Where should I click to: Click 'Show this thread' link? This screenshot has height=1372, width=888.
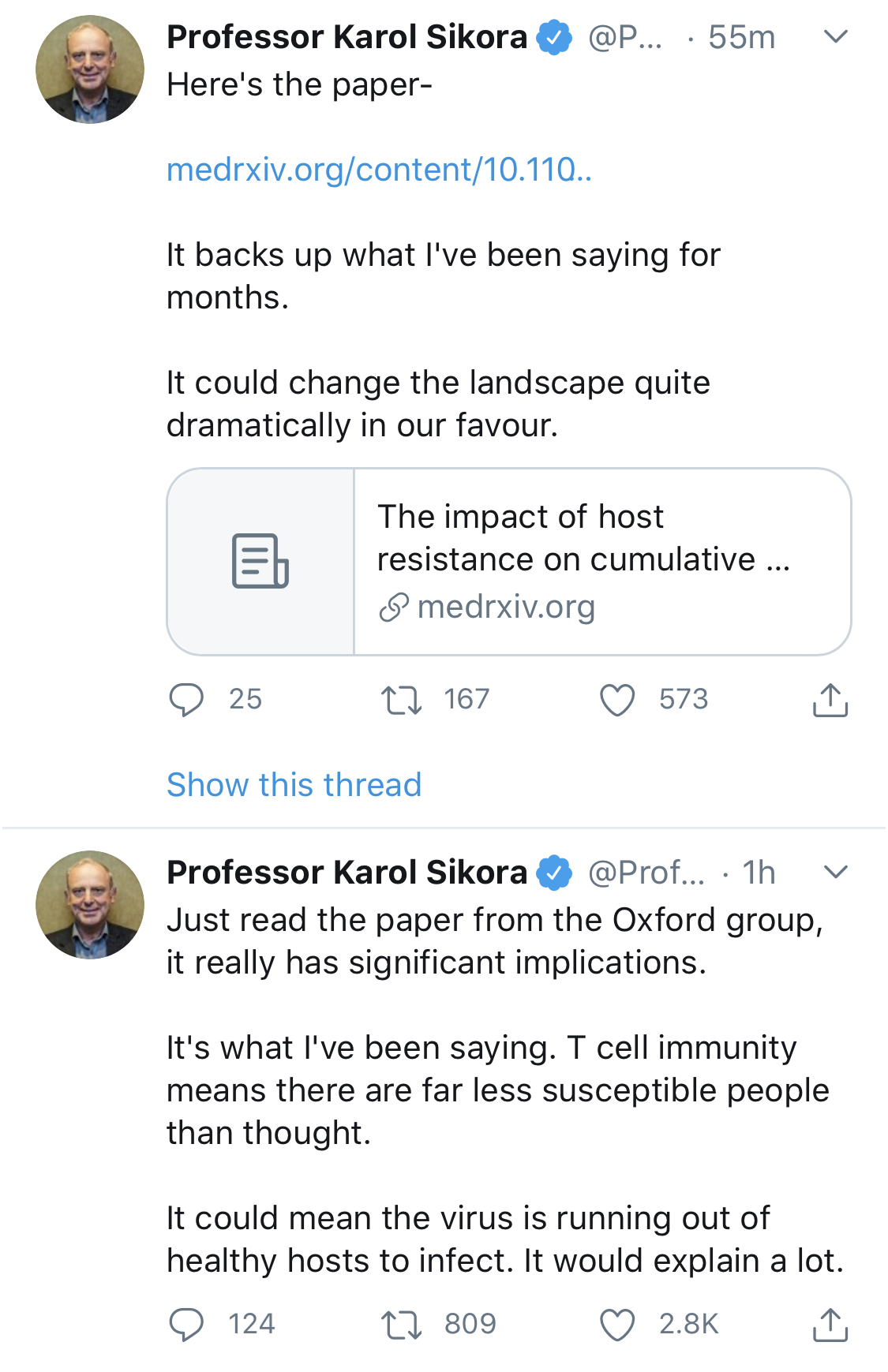pyautogui.click(x=294, y=785)
